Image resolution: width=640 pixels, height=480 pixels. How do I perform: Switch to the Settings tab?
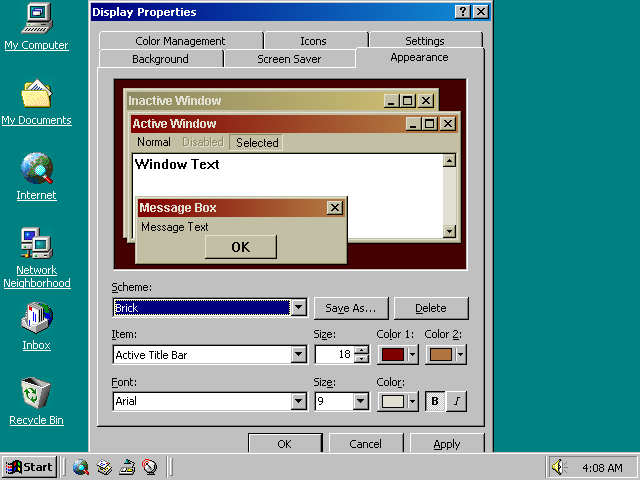[425, 41]
